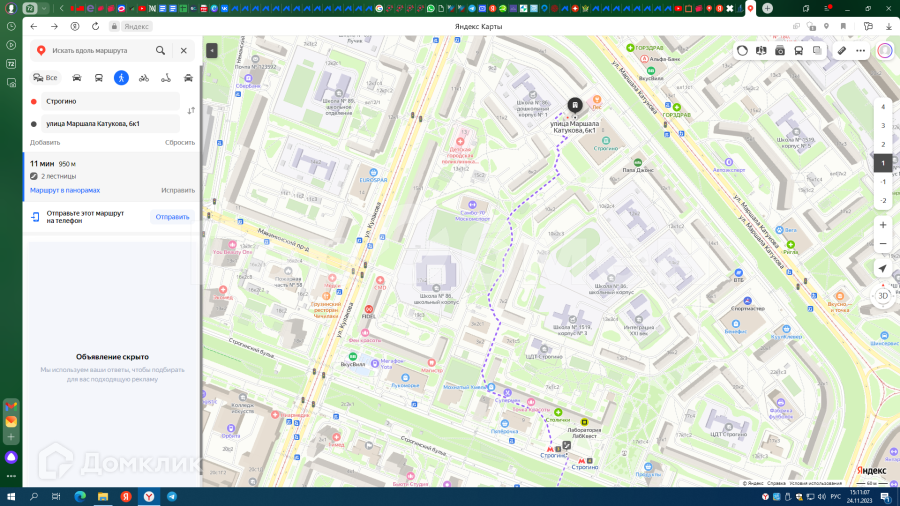Select floor level 4 on floor switcher
This screenshot has width=900, height=506.
(x=883, y=107)
